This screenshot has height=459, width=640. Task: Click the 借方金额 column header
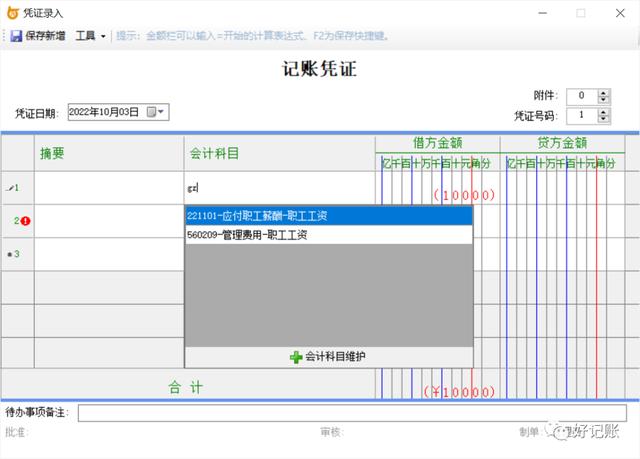coord(438,143)
